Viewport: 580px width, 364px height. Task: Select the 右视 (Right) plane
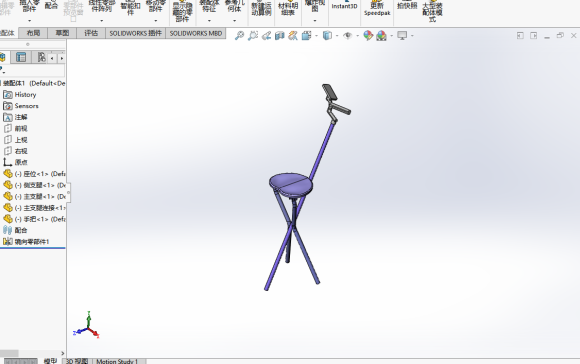click(15, 151)
